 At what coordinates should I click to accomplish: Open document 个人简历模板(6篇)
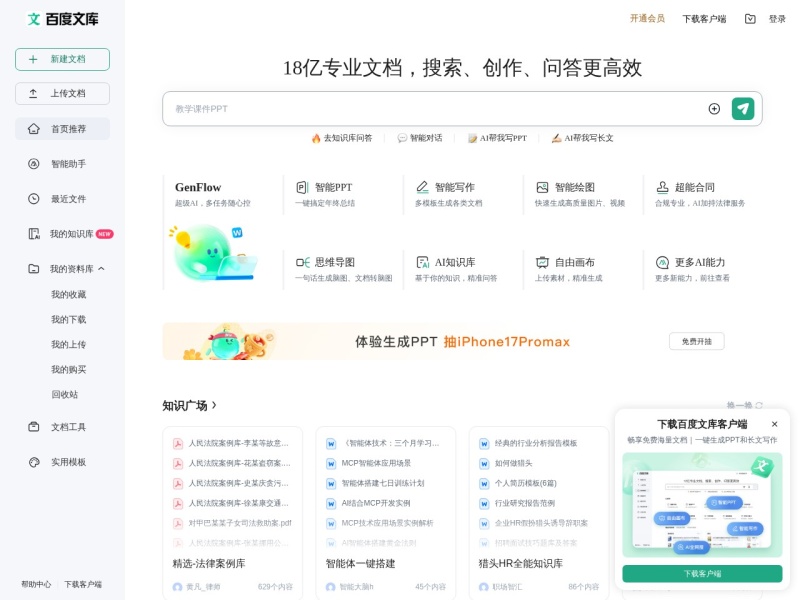click(526, 483)
